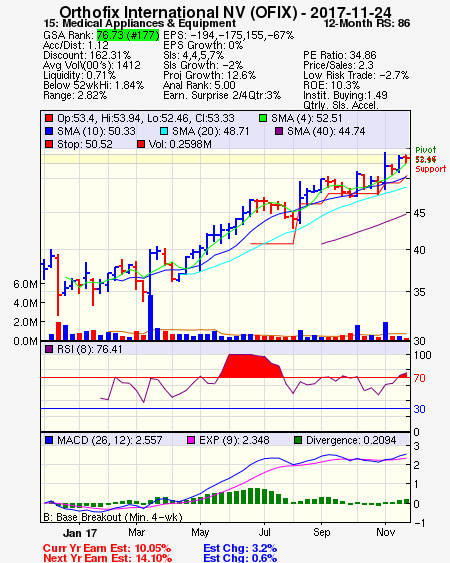Click the ROE: 10.3% text
The image size is (450, 563).
[x=331, y=85]
